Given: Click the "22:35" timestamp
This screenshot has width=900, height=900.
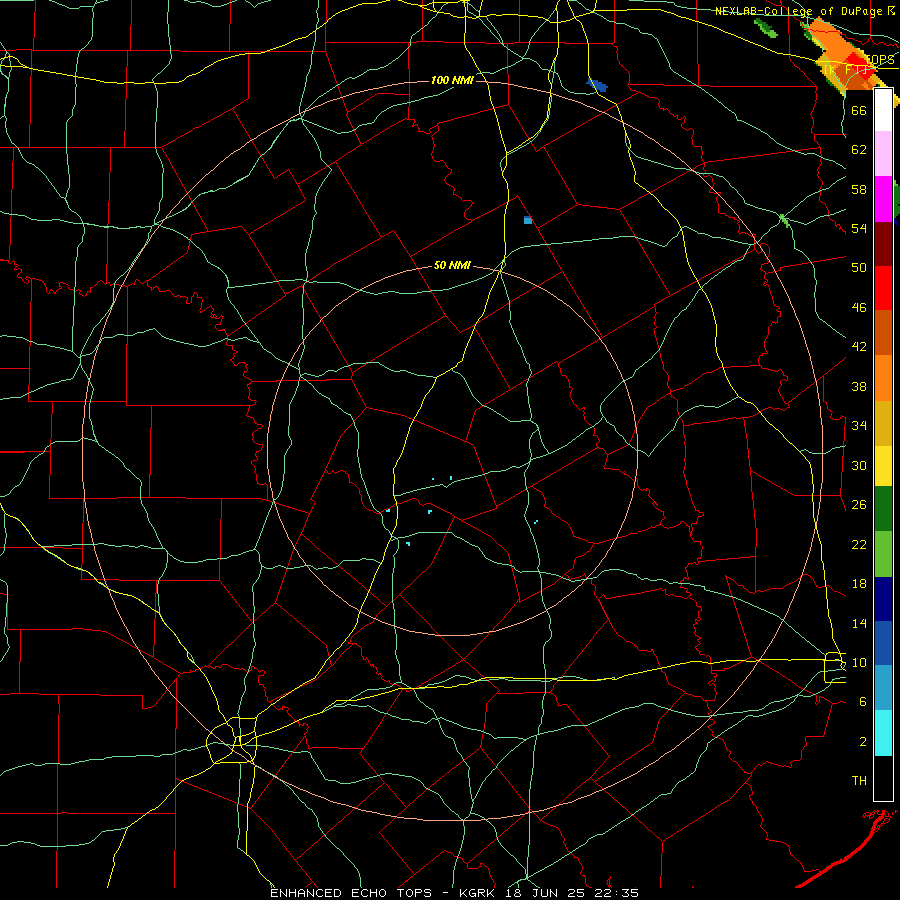Looking at the screenshot, I should click(618, 893).
